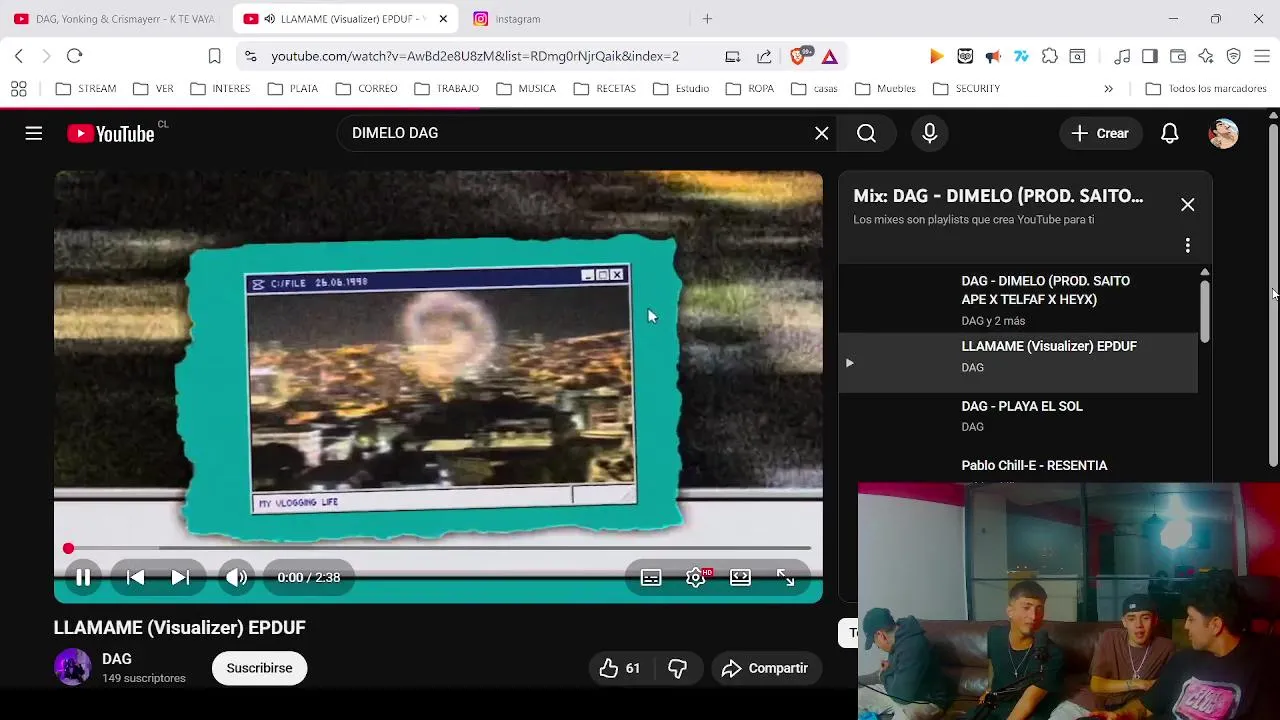This screenshot has height=720, width=1280.
Task: Skip to the previous video
Action: (x=135, y=577)
